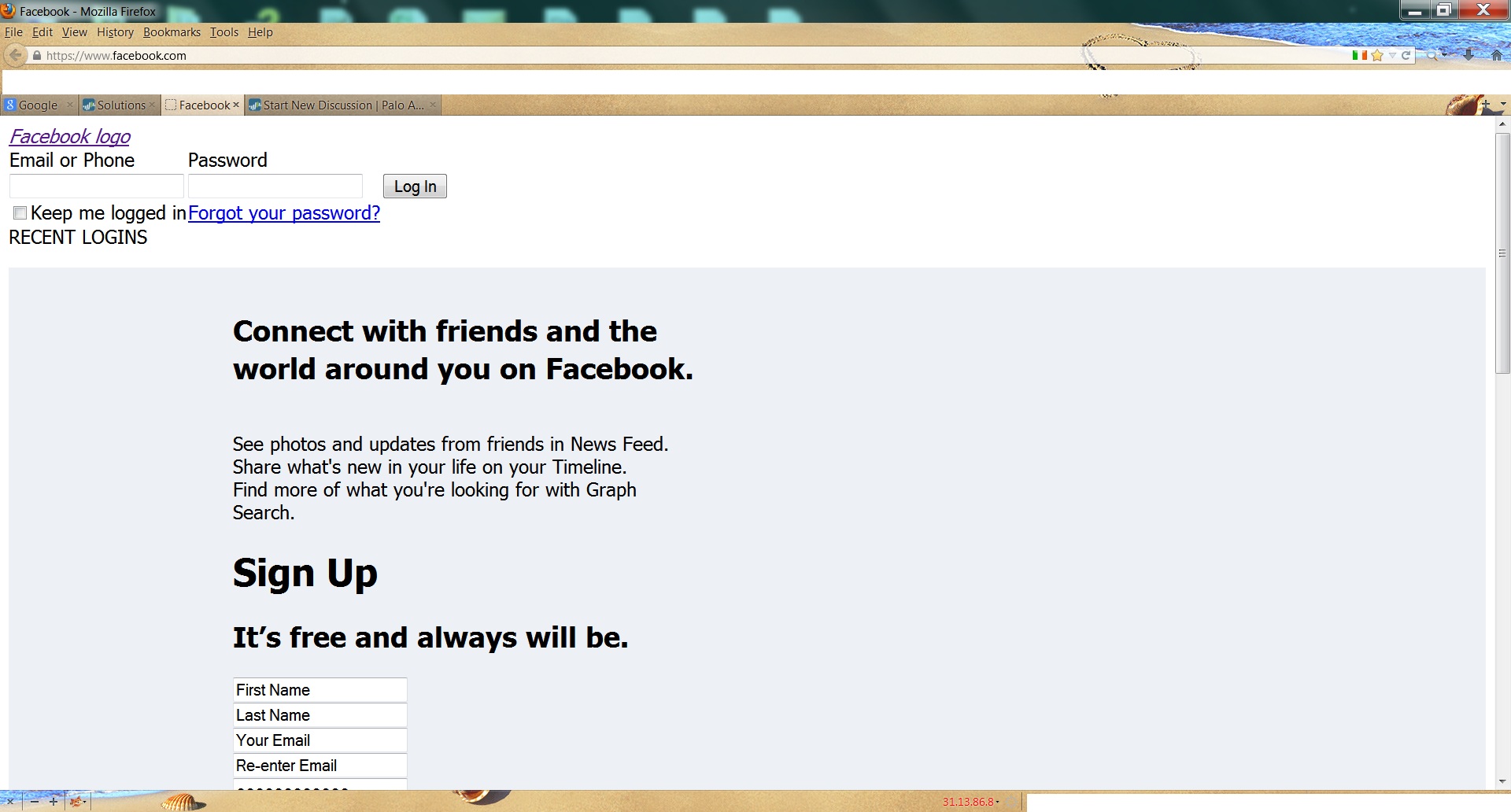Click the zoom in plus icon in add-on bar
Screen dimensions: 1511x812
pos(53,802)
